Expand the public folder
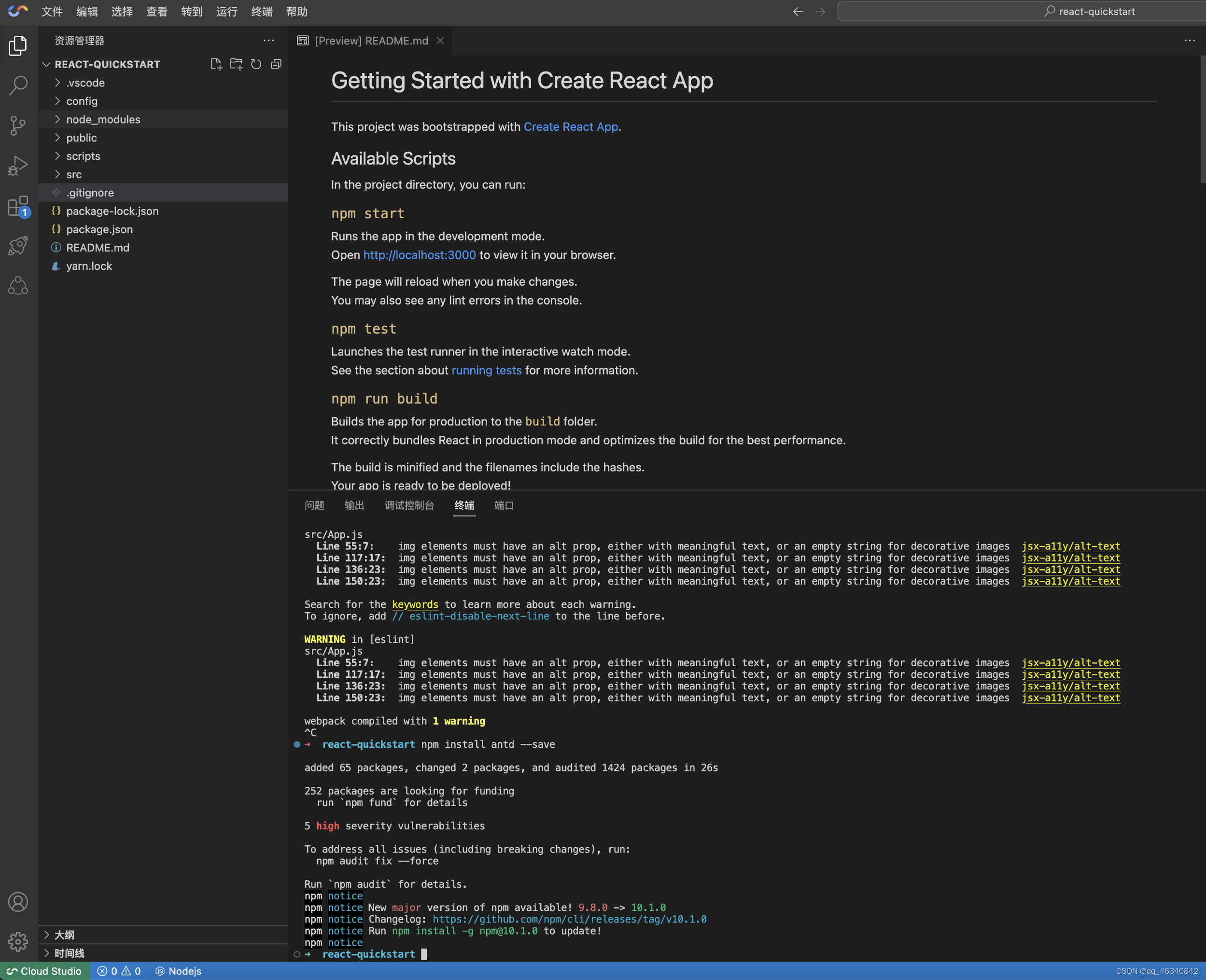Screen dimensions: 1206x980 163,138
